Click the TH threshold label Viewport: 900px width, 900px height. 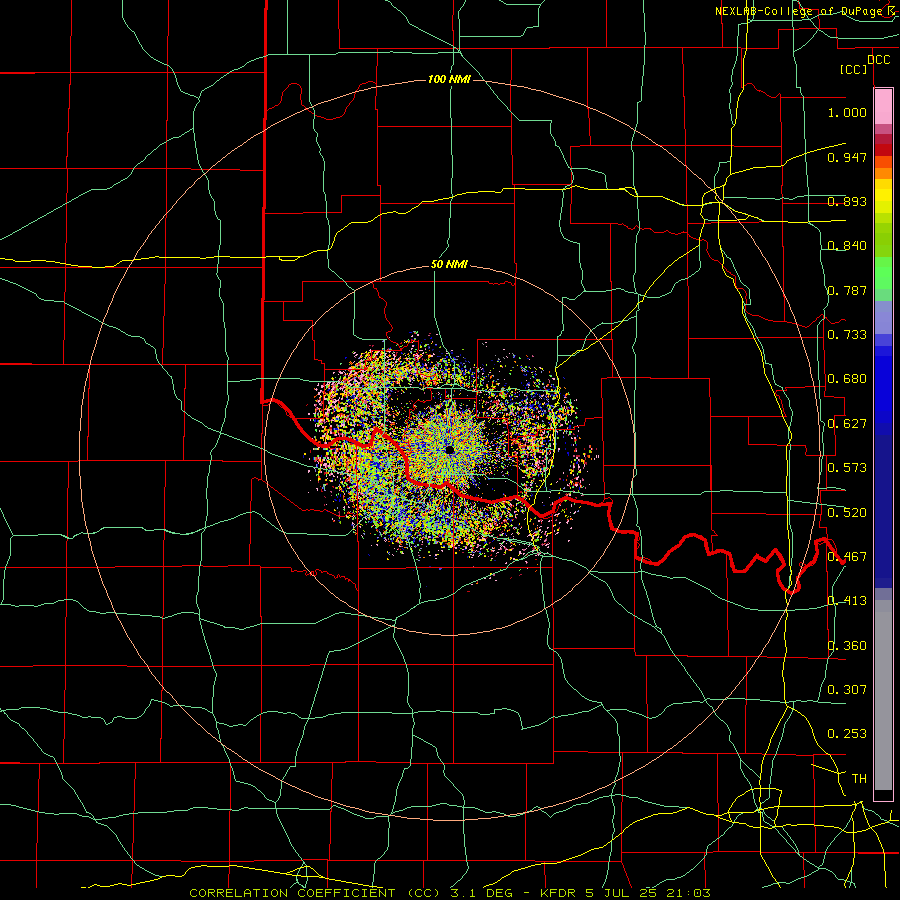click(x=859, y=779)
